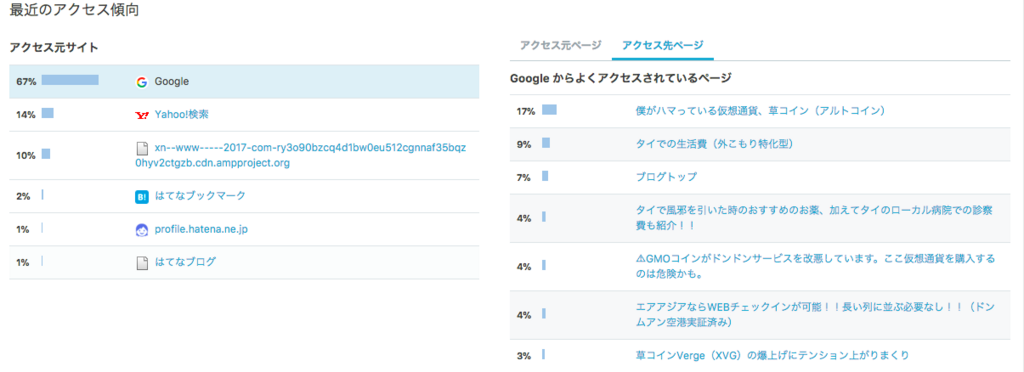Open the 草コイン（アルトコイン） article link
The width and height of the screenshot is (1024, 372).
click(760, 111)
